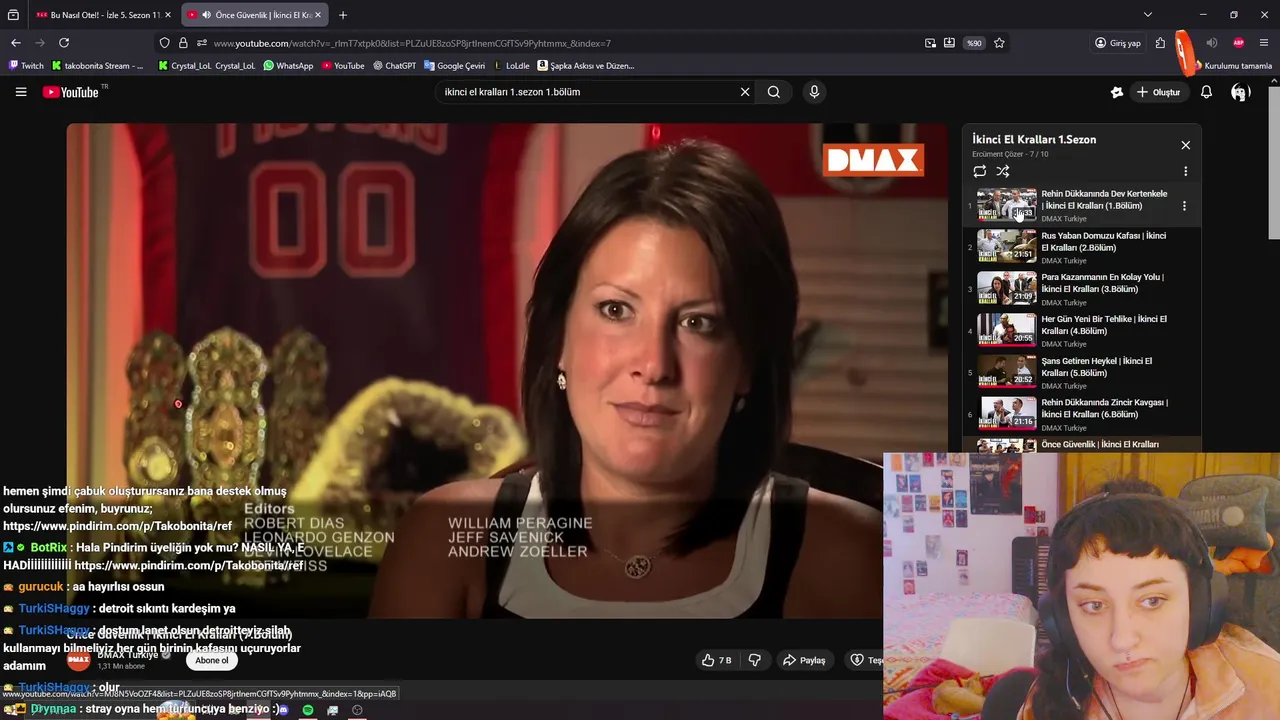This screenshot has width=1280, height=720.
Task: Open the browser extensions puzzle icon
Action: [x=1160, y=43]
